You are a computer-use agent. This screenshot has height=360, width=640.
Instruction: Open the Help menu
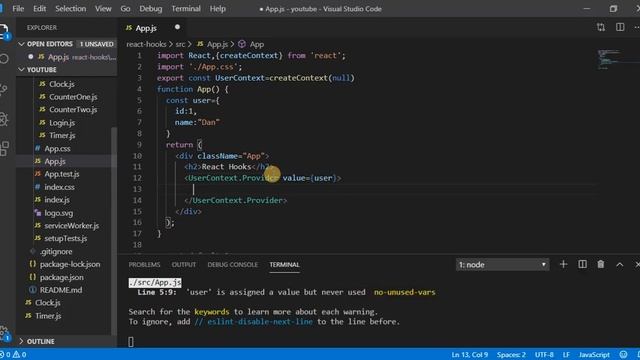click(x=218, y=9)
